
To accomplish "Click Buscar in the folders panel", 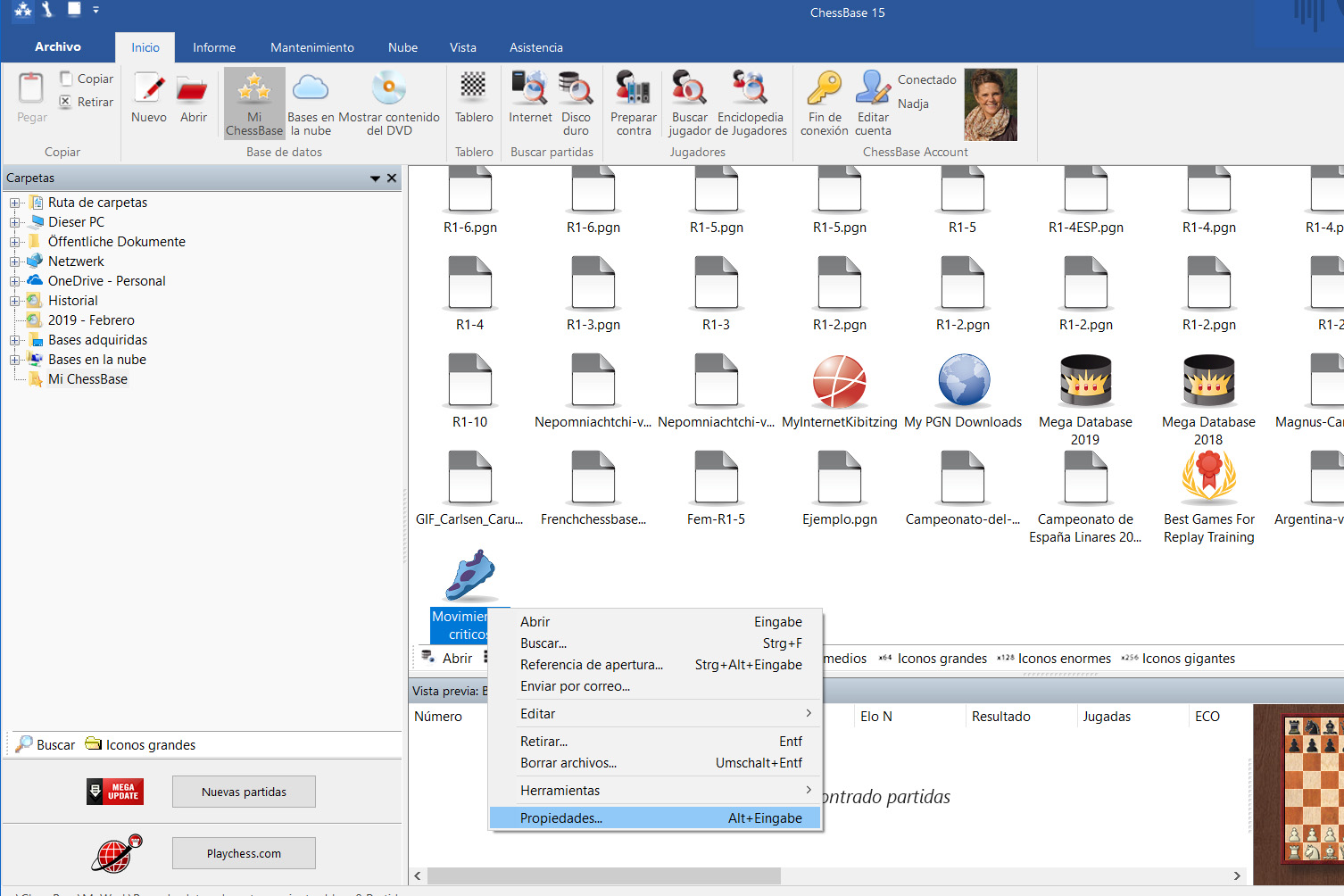I will pos(46,744).
